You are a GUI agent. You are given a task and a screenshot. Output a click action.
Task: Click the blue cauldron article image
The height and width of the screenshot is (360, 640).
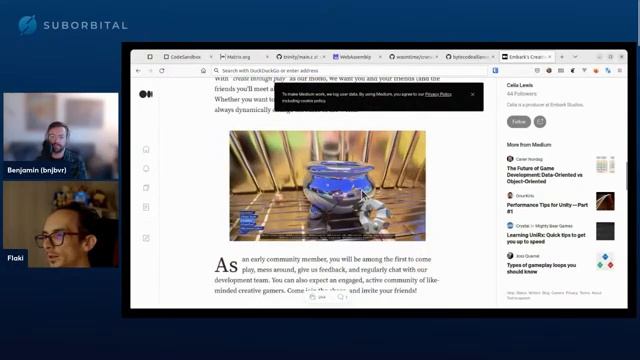tap(327, 186)
